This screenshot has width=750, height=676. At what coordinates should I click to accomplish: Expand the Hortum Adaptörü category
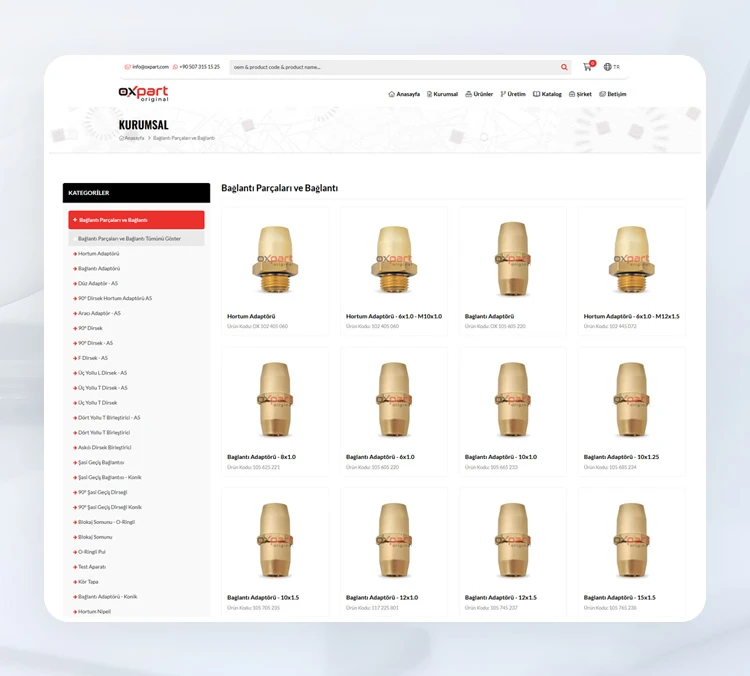pyautogui.click(x=98, y=254)
